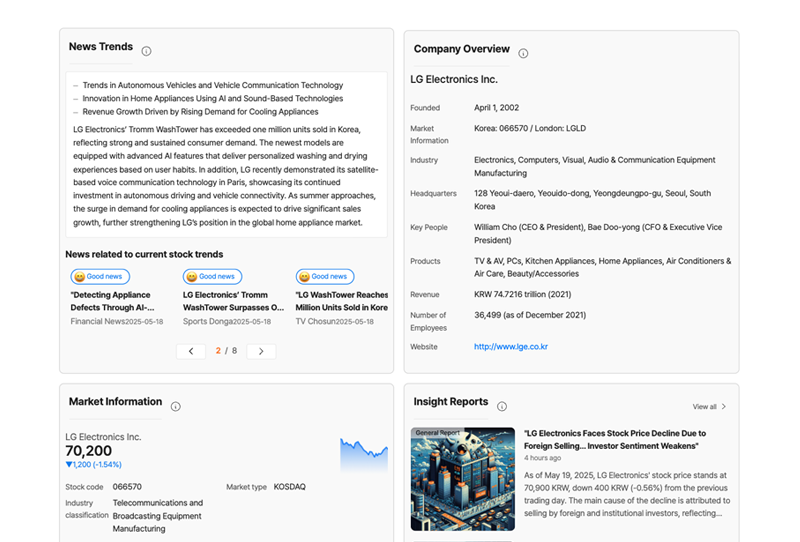The height and width of the screenshot is (542, 800).
Task: Click the 70,200 stock price value
Action: tap(88, 451)
